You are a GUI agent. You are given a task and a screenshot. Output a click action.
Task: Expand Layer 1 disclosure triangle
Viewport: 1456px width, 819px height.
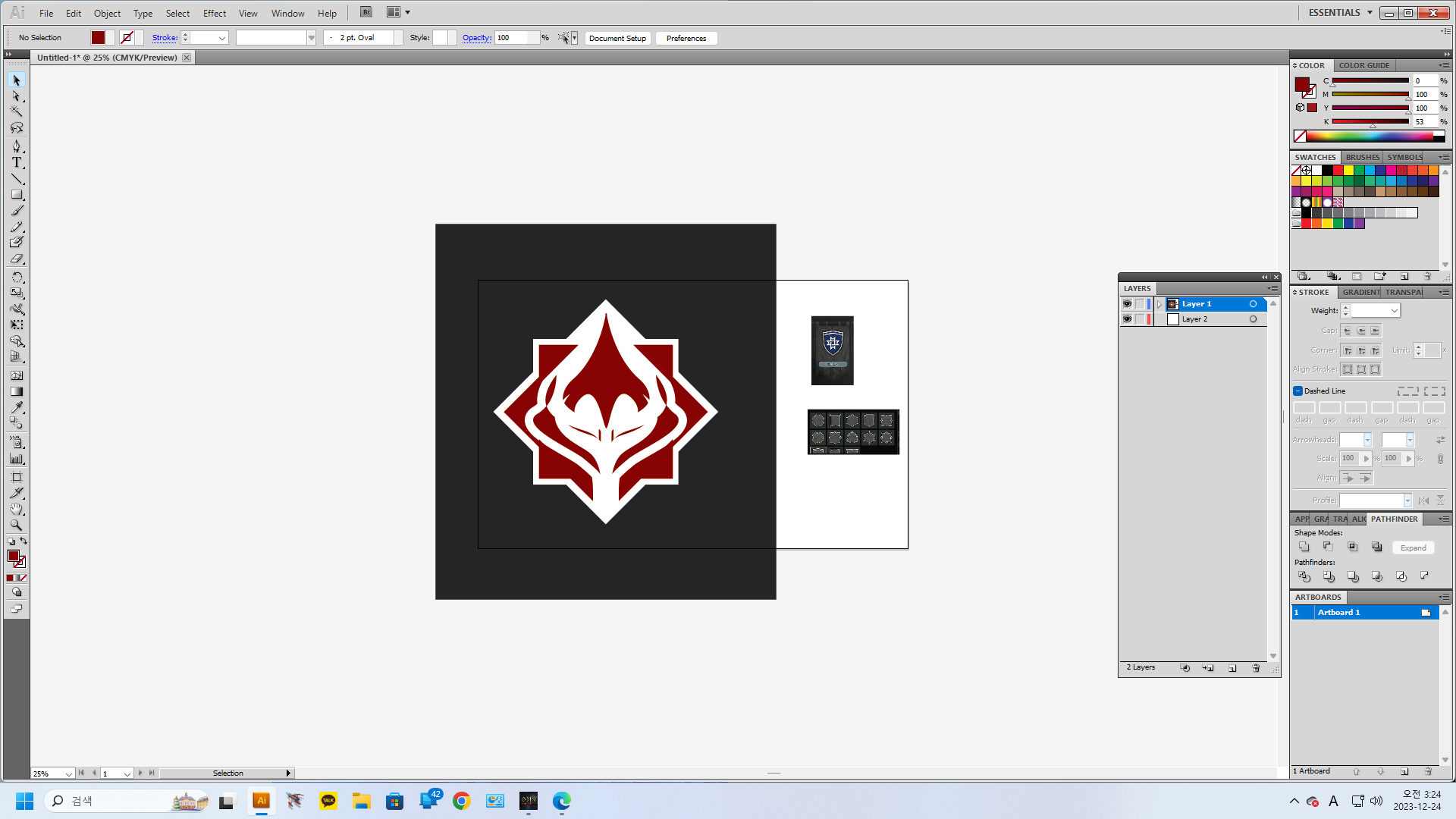(1159, 304)
